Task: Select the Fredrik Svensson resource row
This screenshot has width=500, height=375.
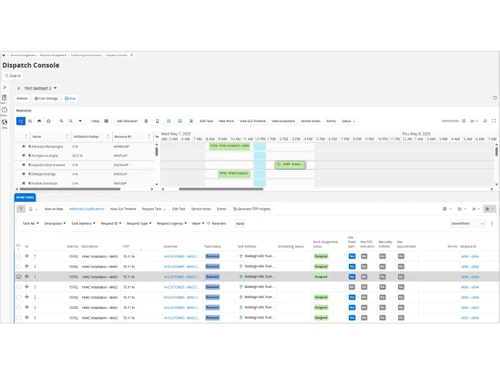Action: pyautogui.click(x=85, y=183)
